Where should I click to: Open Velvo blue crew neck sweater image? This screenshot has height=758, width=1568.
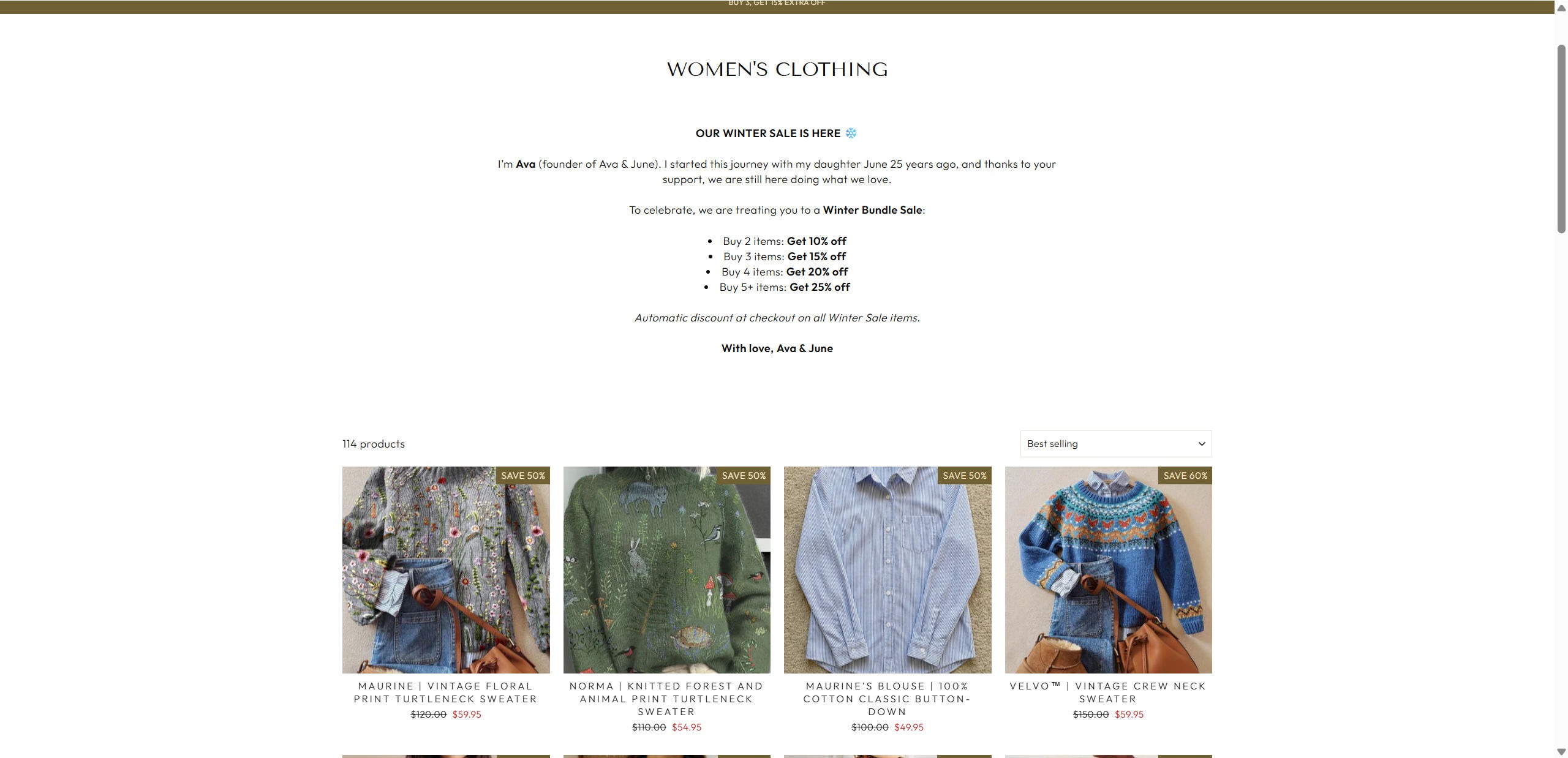pos(1108,570)
